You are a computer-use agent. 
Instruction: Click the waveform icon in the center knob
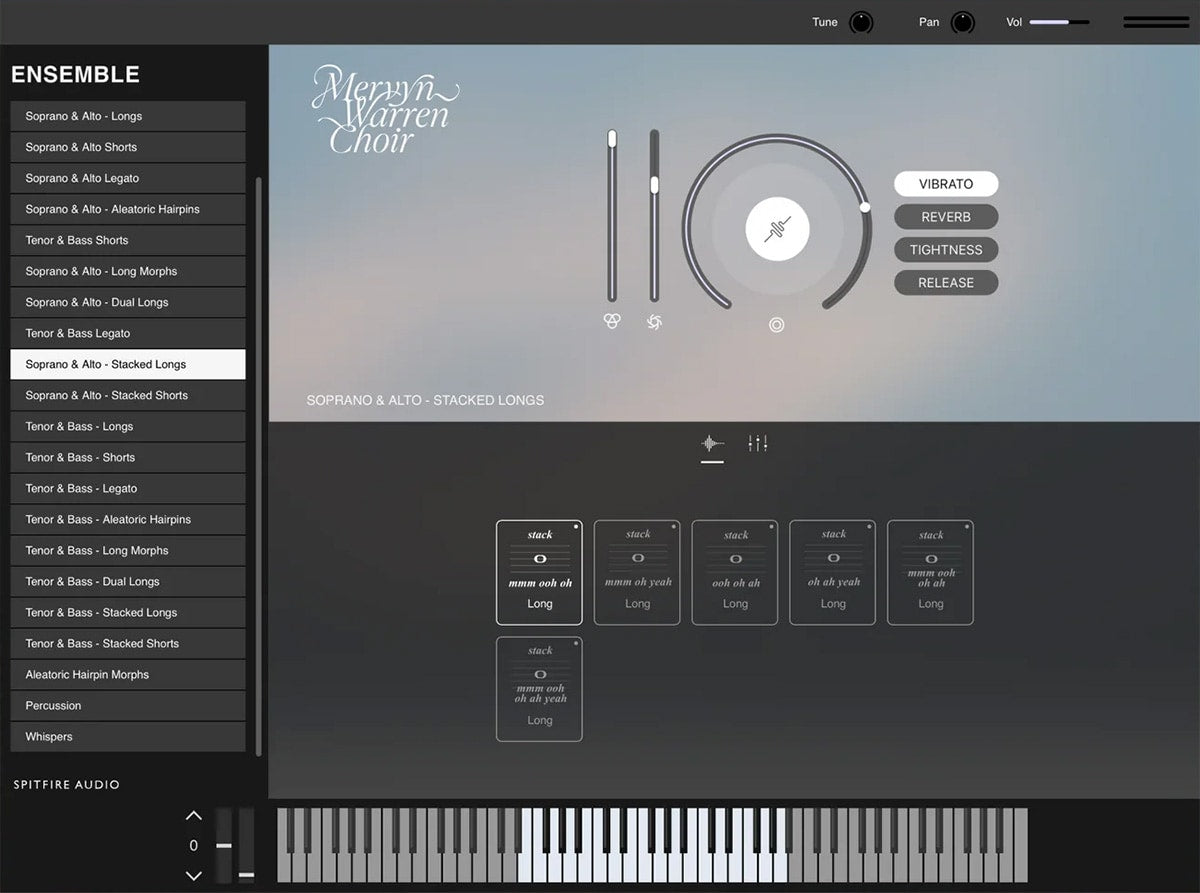tap(776, 230)
